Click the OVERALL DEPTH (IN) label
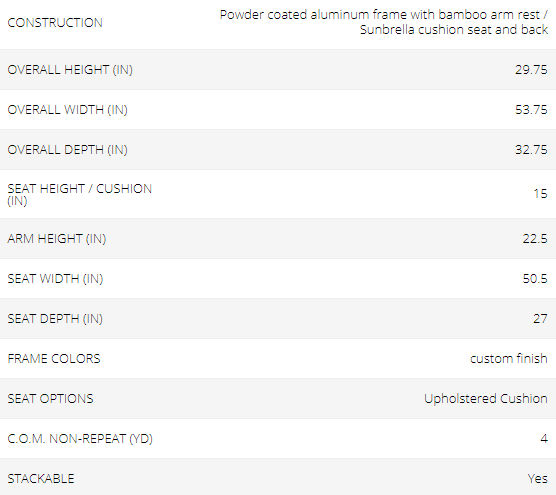The image size is (556, 495). 67,150
